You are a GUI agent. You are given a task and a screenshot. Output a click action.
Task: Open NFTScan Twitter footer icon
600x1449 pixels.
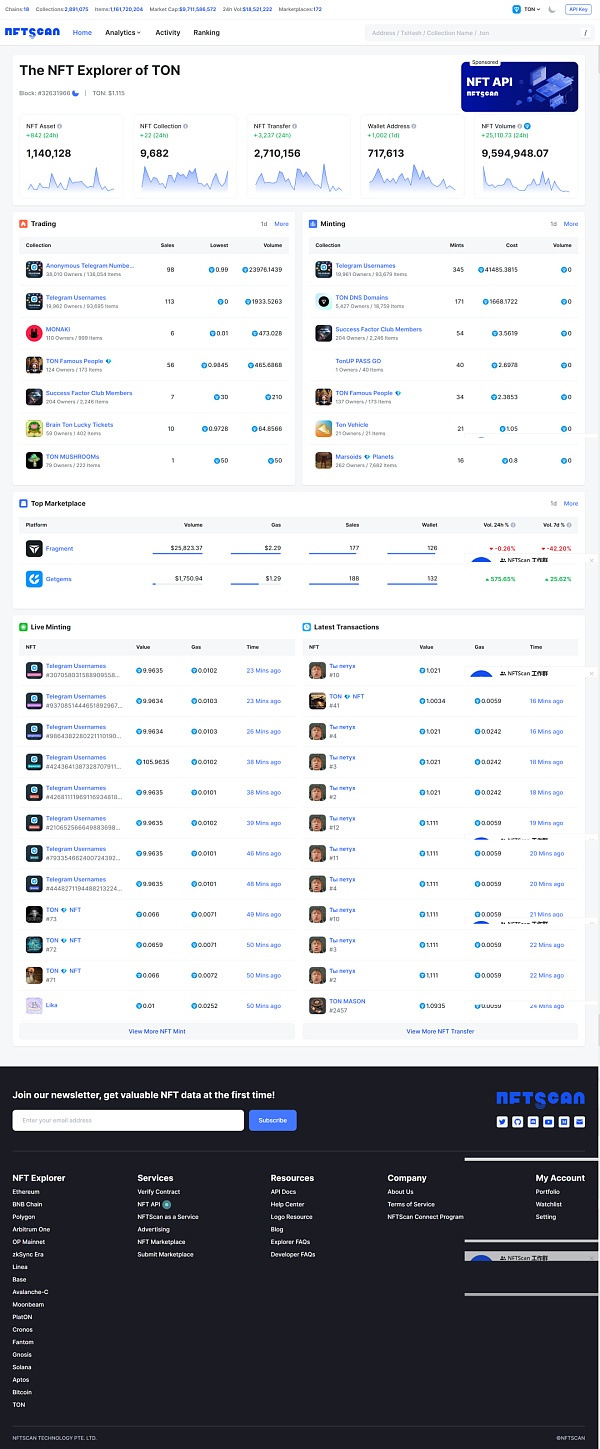coord(502,1122)
